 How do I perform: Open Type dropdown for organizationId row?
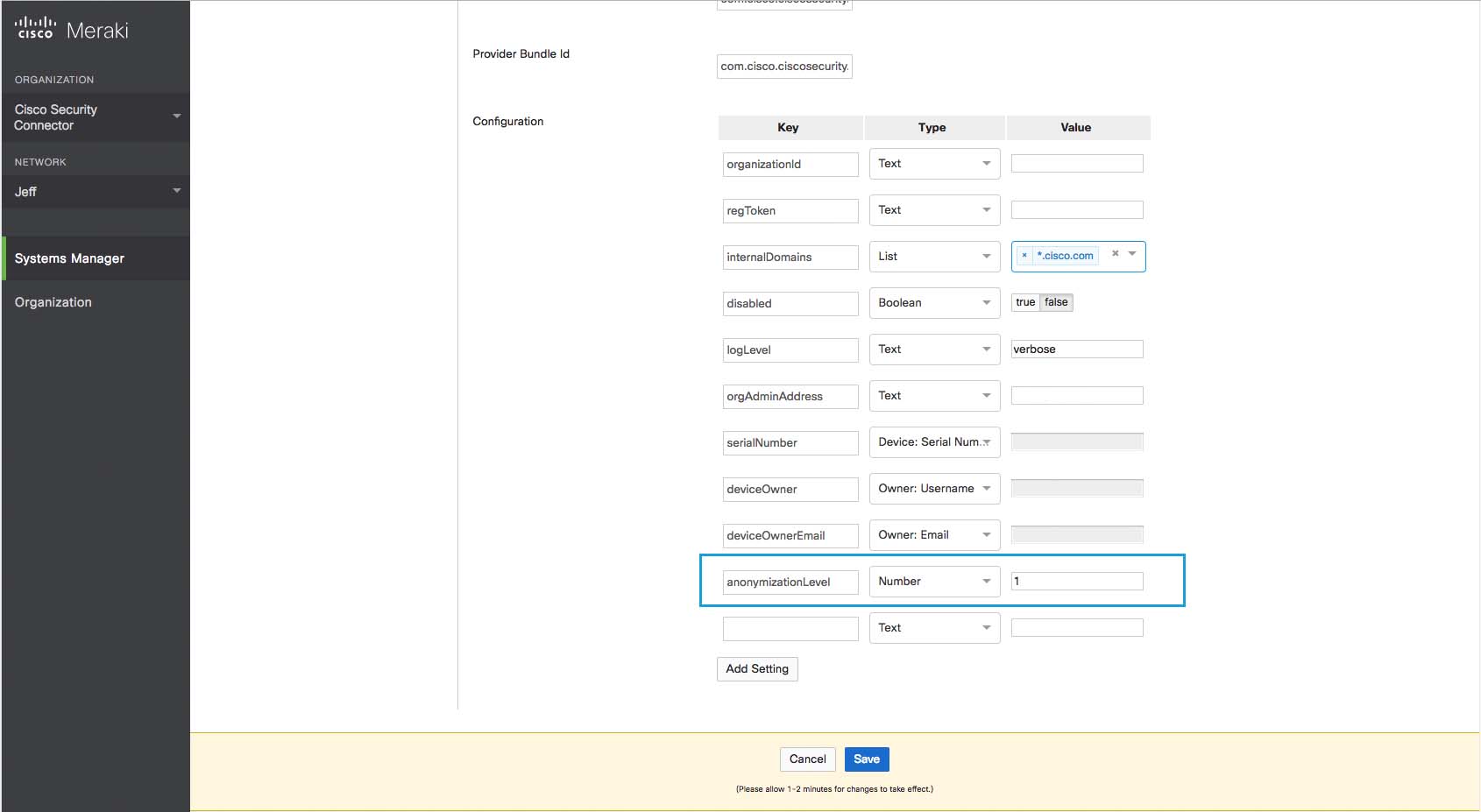(x=934, y=164)
